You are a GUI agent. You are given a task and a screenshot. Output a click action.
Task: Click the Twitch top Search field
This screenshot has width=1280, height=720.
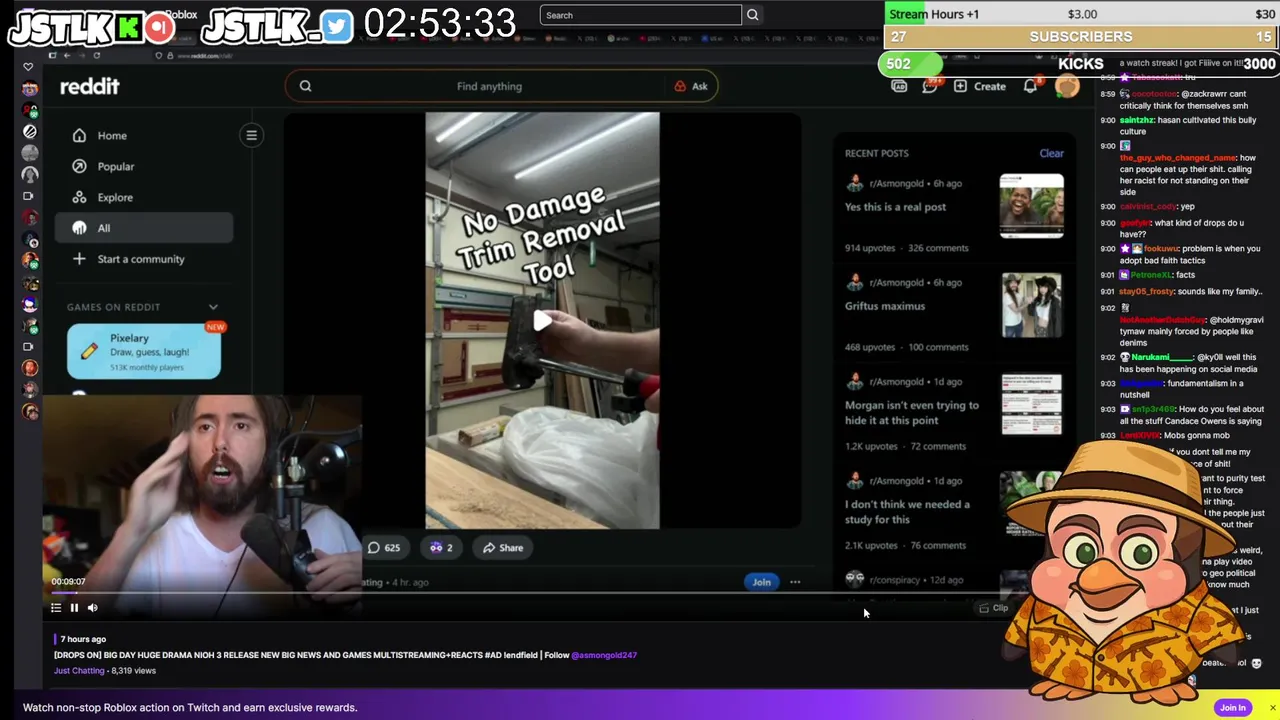point(641,15)
